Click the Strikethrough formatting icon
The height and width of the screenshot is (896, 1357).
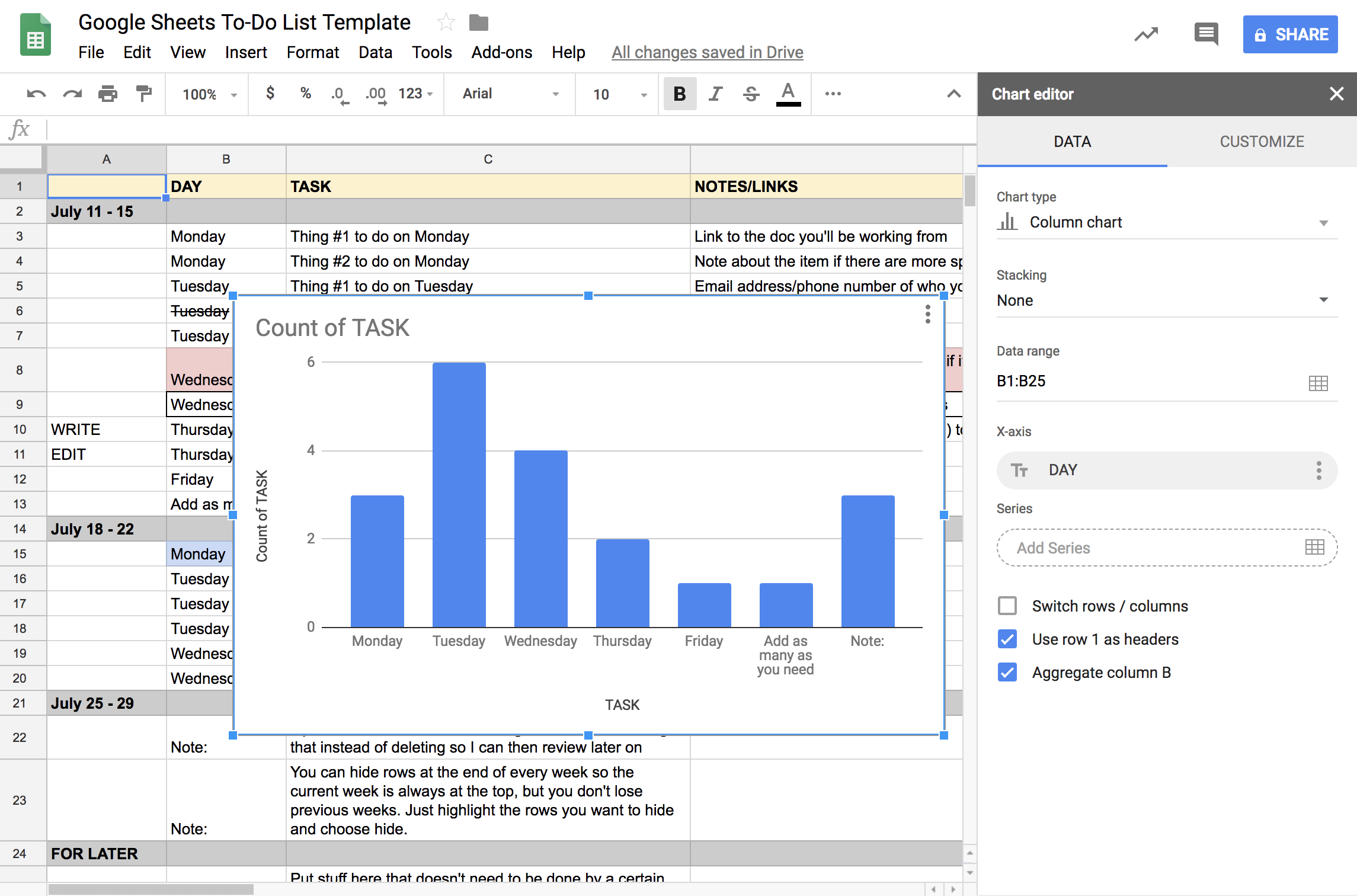(x=750, y=93)
